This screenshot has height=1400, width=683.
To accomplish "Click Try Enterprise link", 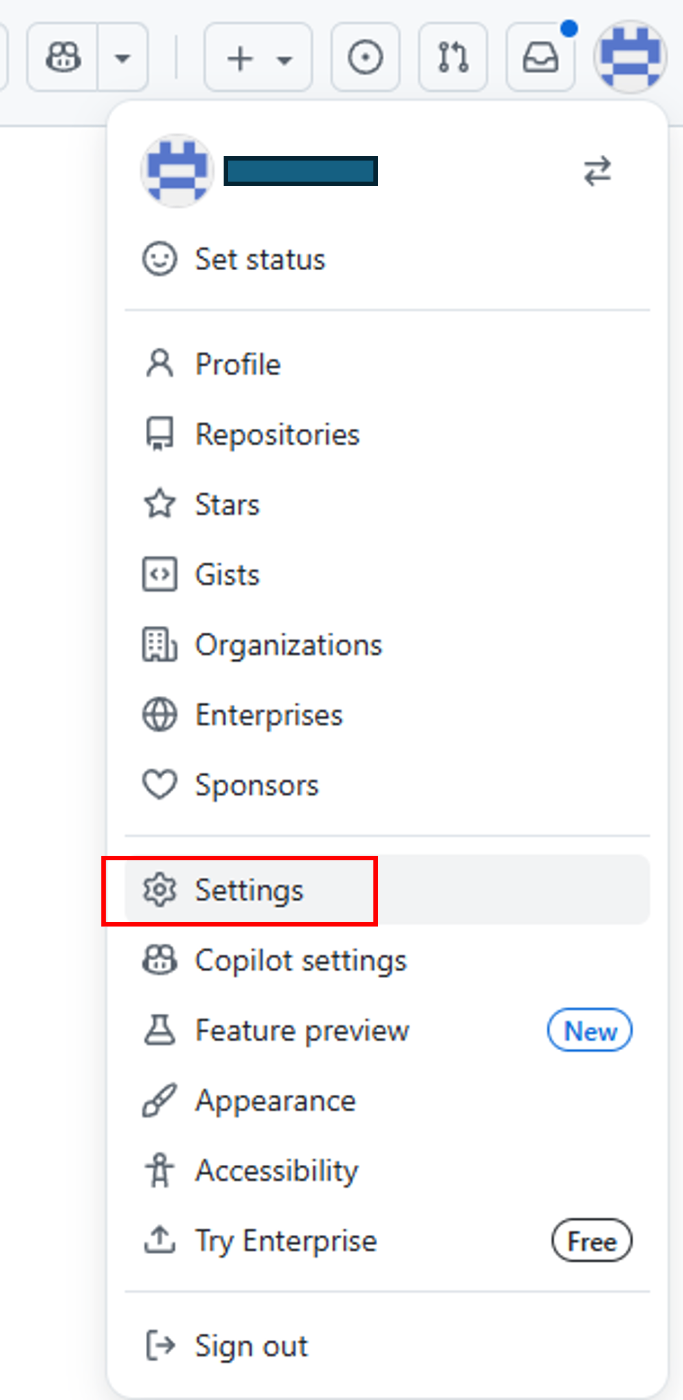I will (x=286, y=1242).
